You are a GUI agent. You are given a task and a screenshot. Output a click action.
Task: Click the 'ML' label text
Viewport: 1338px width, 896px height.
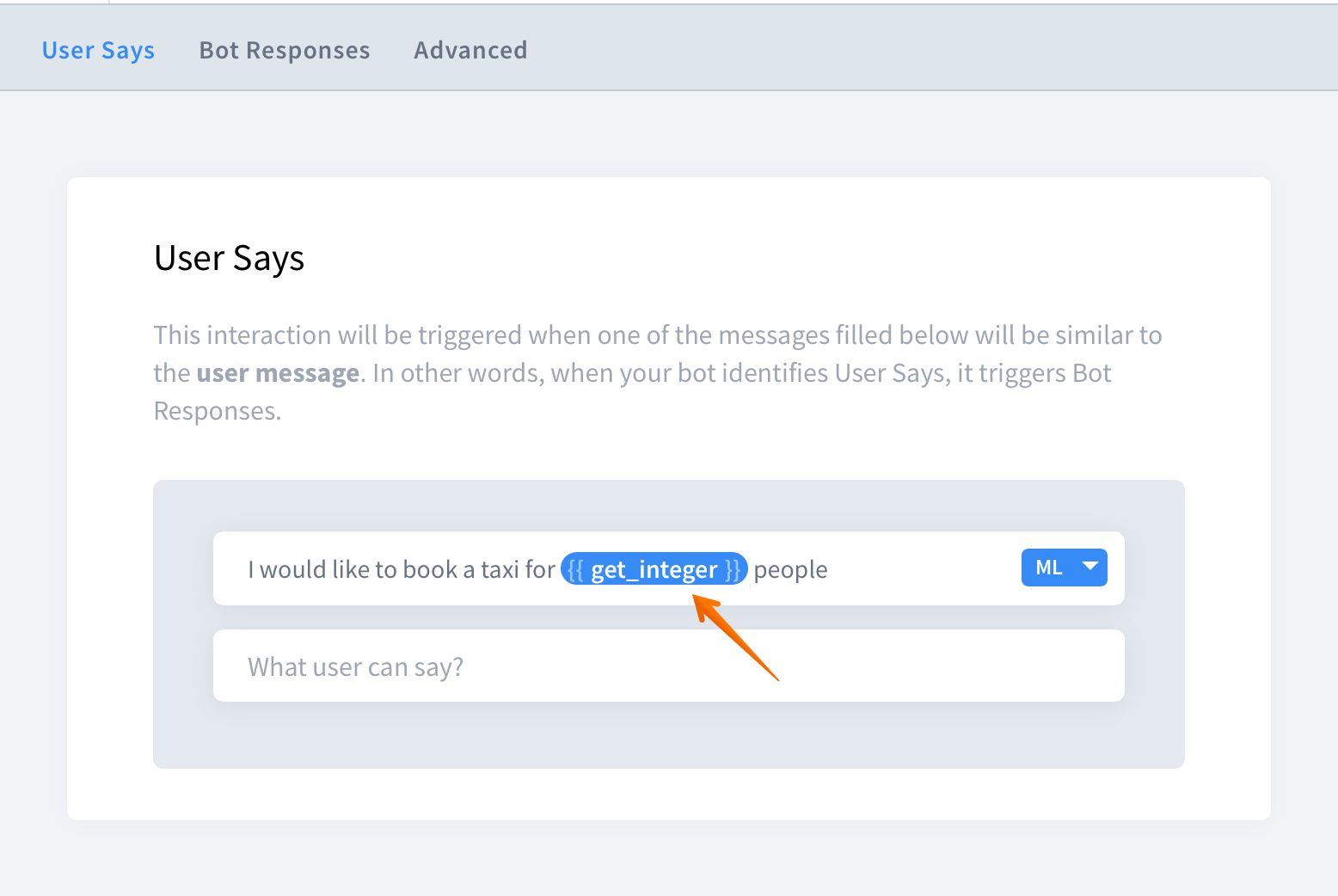(1049, 568)
